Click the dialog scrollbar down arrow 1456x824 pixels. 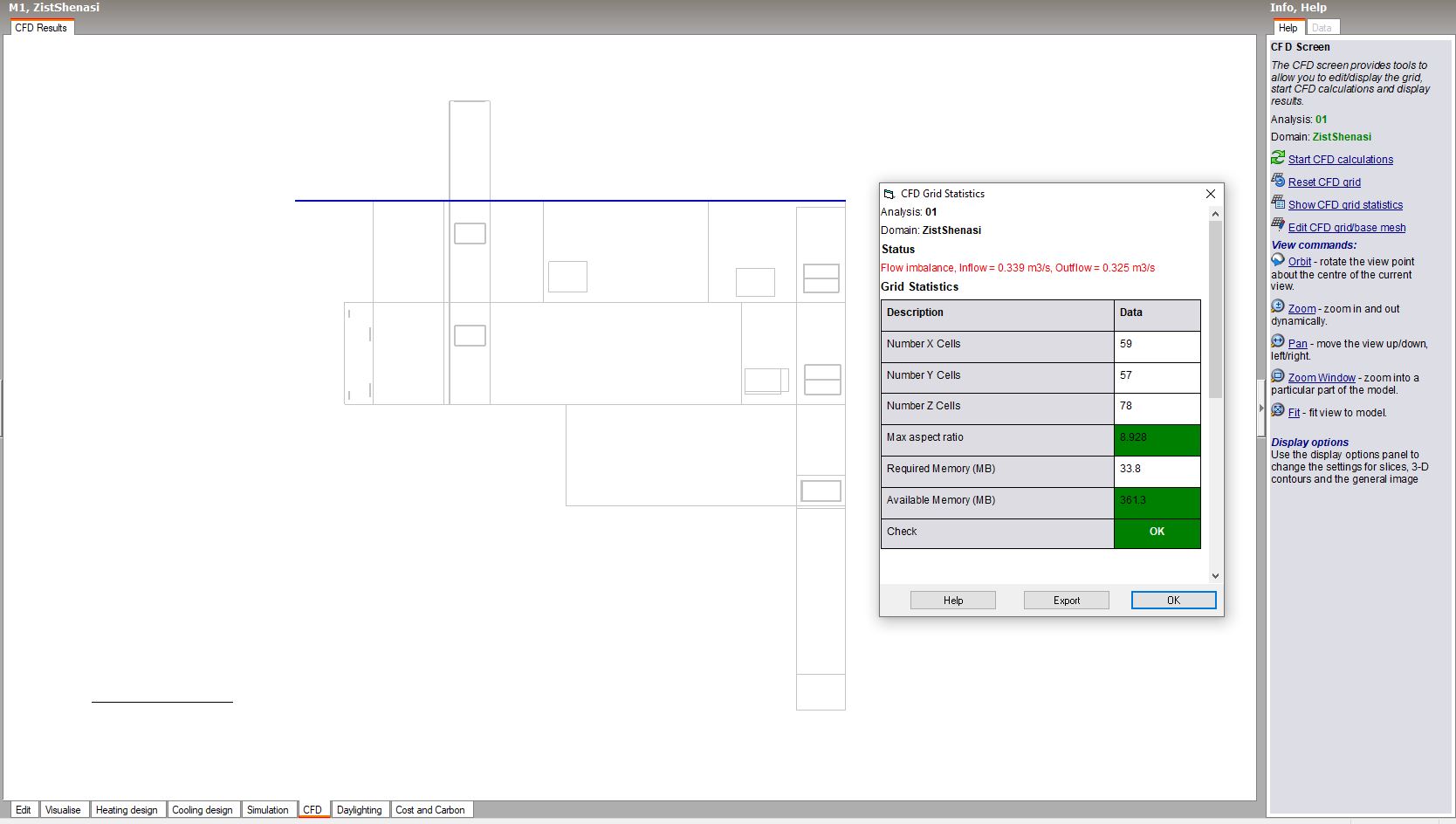(1215, 576)
